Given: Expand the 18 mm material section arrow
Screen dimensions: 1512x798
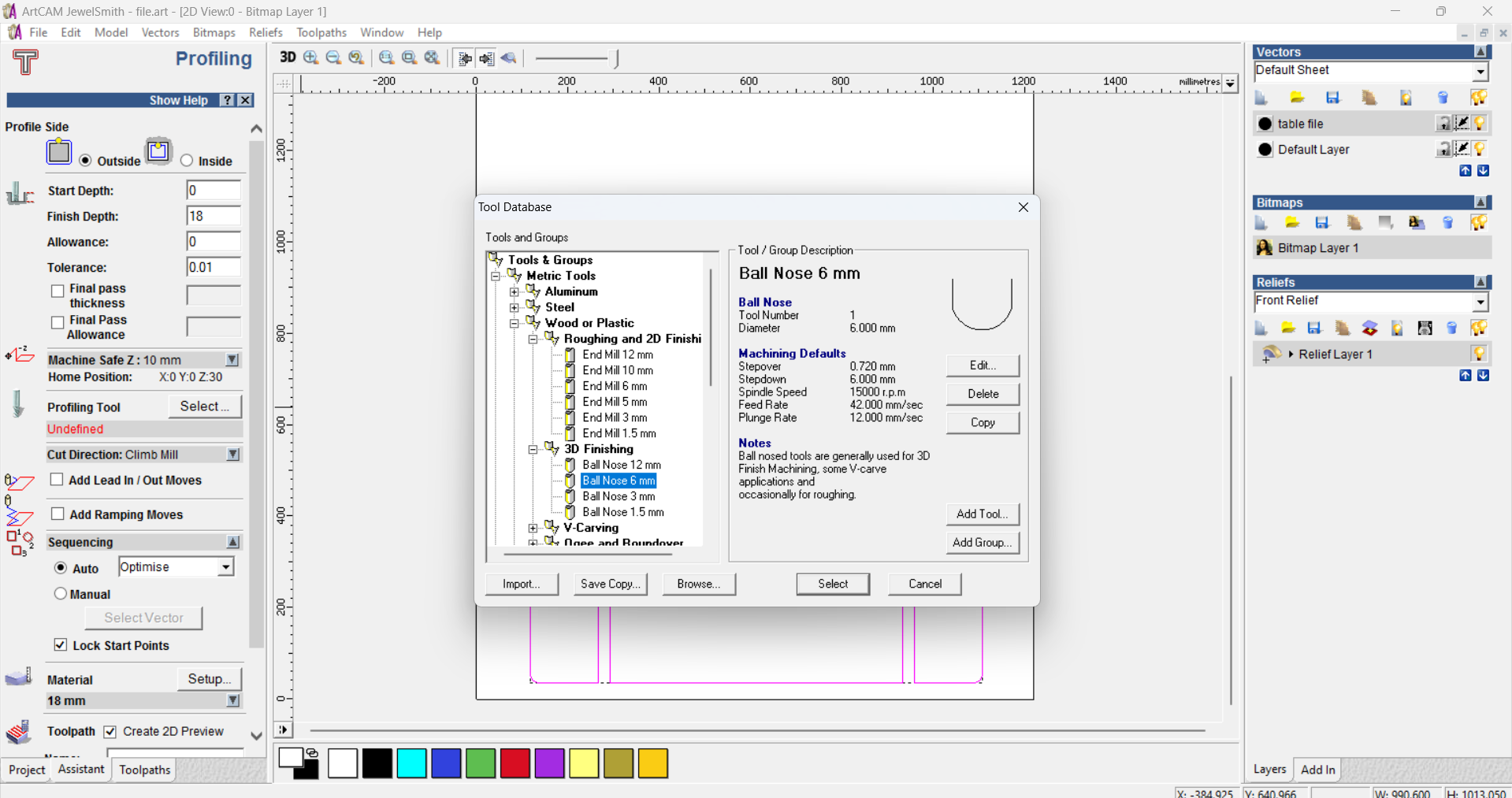Looking at the screenshot, I should point(233,700).
